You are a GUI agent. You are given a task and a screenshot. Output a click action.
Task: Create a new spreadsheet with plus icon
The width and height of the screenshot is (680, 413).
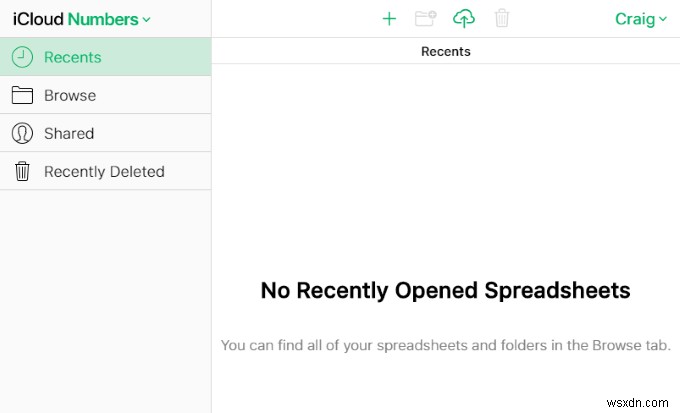point(389,19)
